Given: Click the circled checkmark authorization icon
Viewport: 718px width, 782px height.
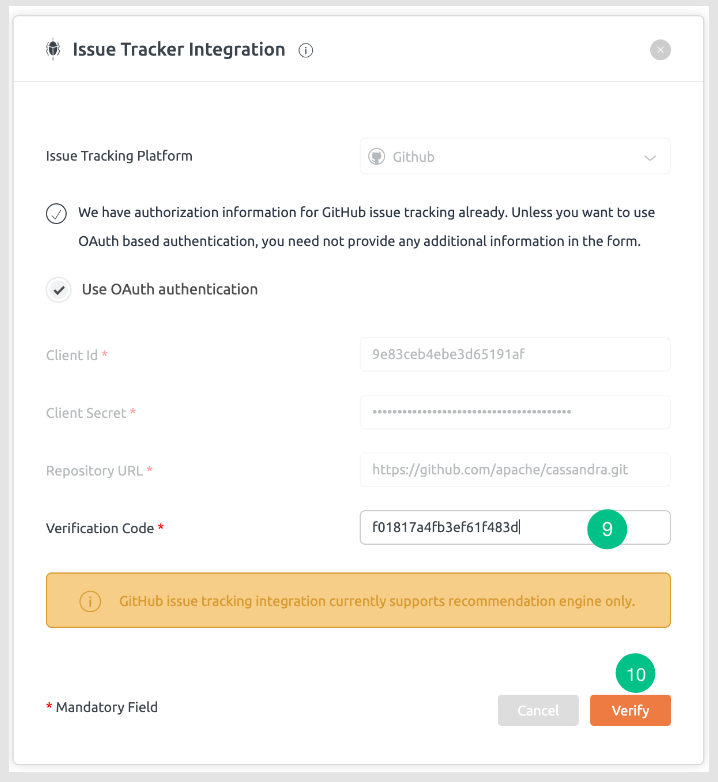Looking at the screenshot, I should point(56,213).
